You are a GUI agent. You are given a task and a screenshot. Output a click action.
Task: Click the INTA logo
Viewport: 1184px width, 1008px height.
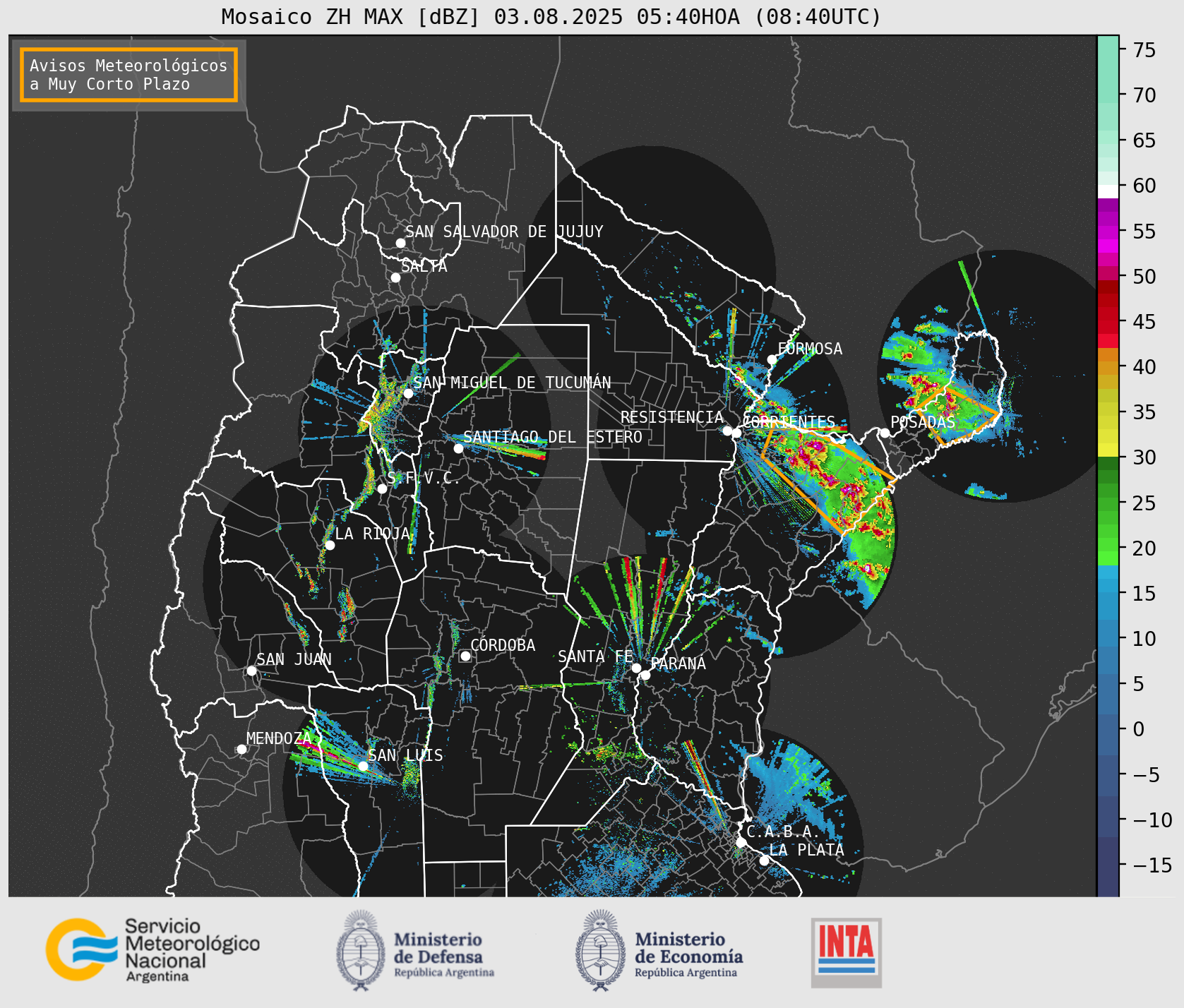(846, 952)
